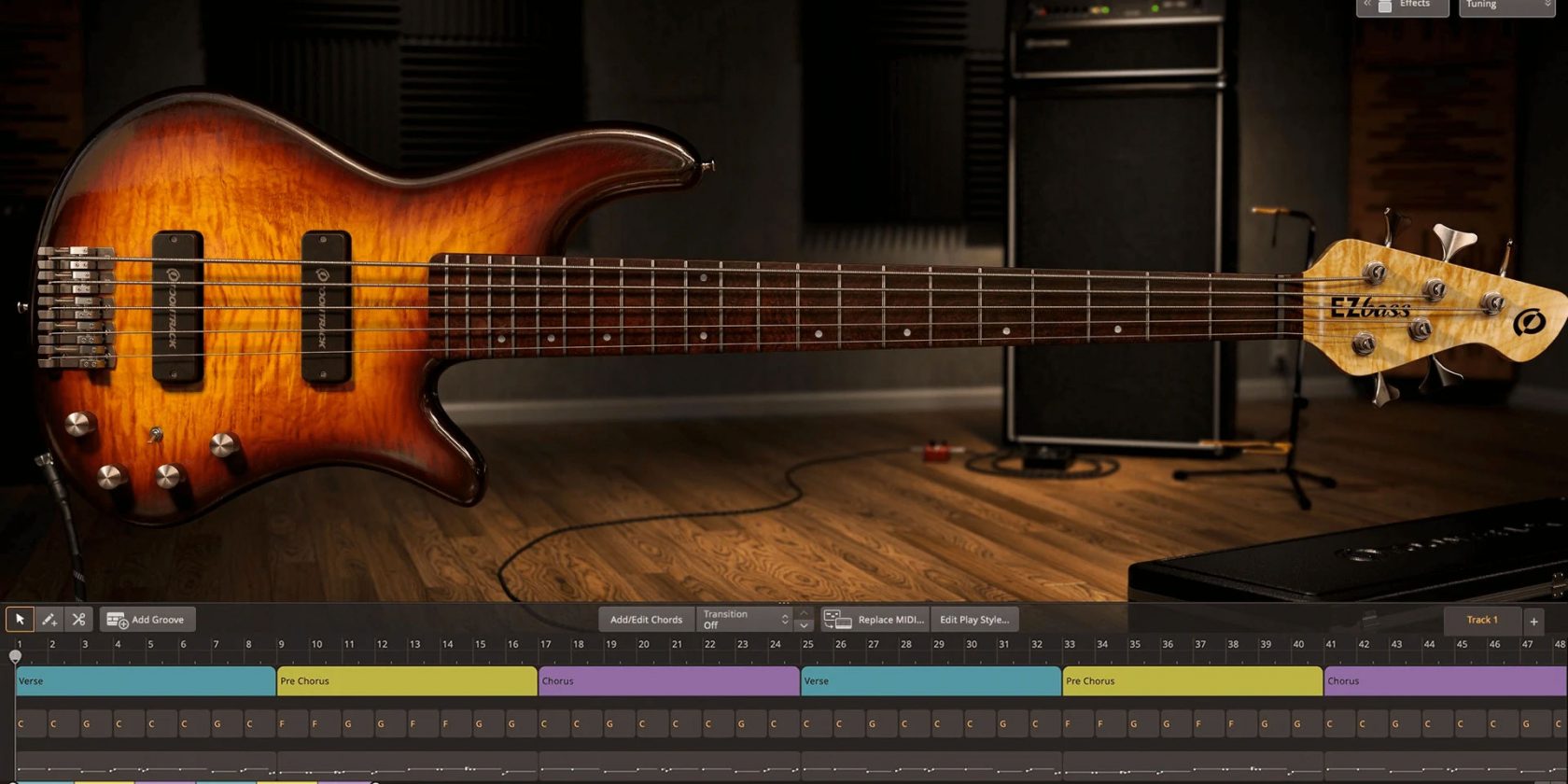The image size is (1568, 784).
Task: Select the Pre Chorus part starting at bar 33
Action: (1193, 680)
